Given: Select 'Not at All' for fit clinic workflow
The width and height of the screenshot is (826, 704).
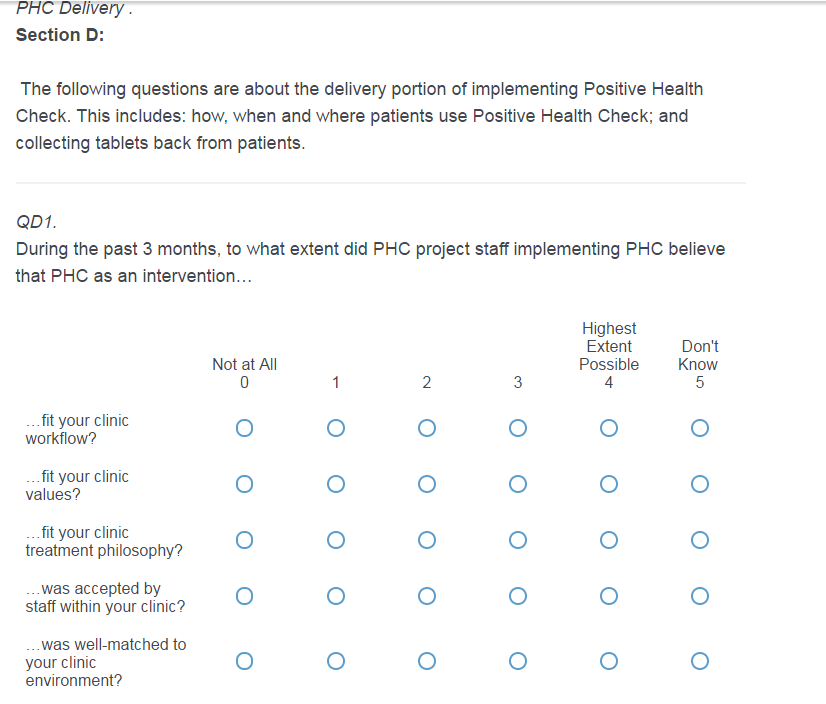Looking at the screenshot, I should tap(245, 429).
